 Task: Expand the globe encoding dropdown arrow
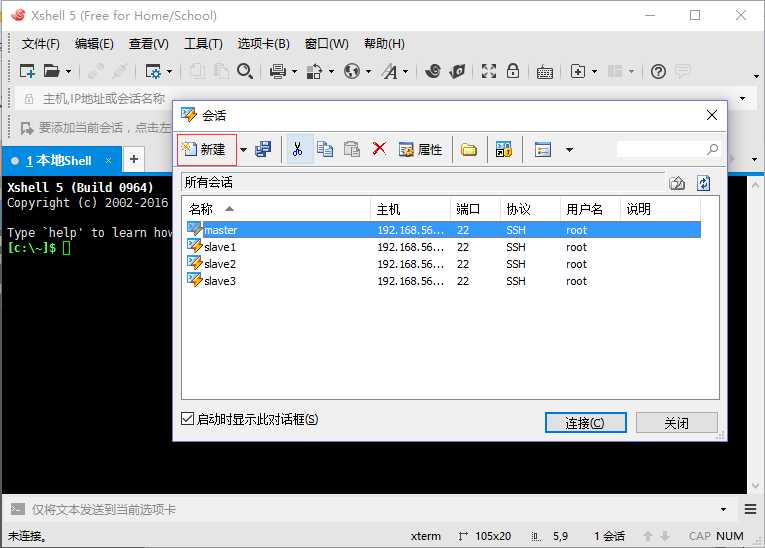click(x=368, y=72)
